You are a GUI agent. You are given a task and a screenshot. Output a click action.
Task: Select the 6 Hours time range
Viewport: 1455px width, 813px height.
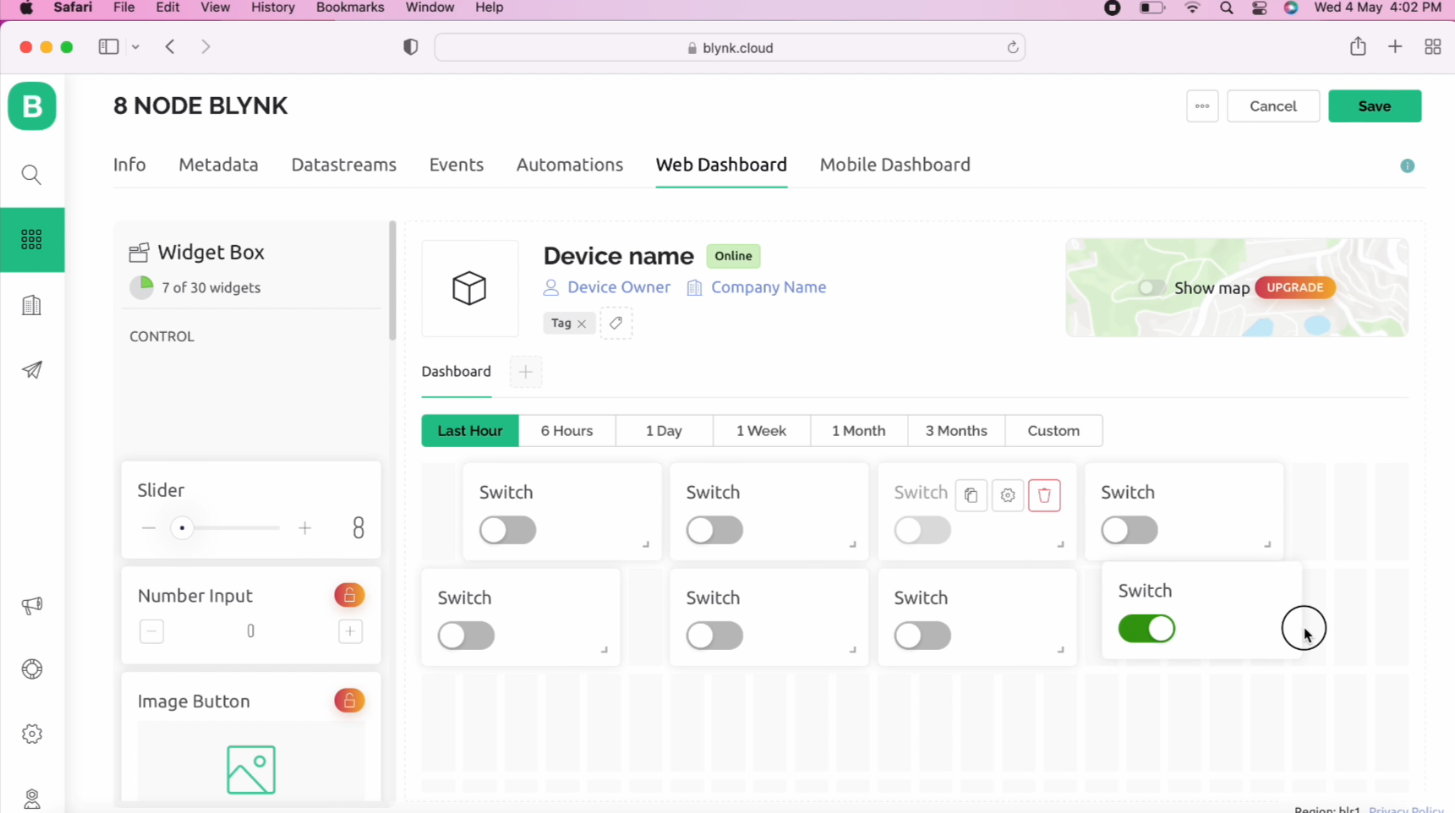click(567, 431)
